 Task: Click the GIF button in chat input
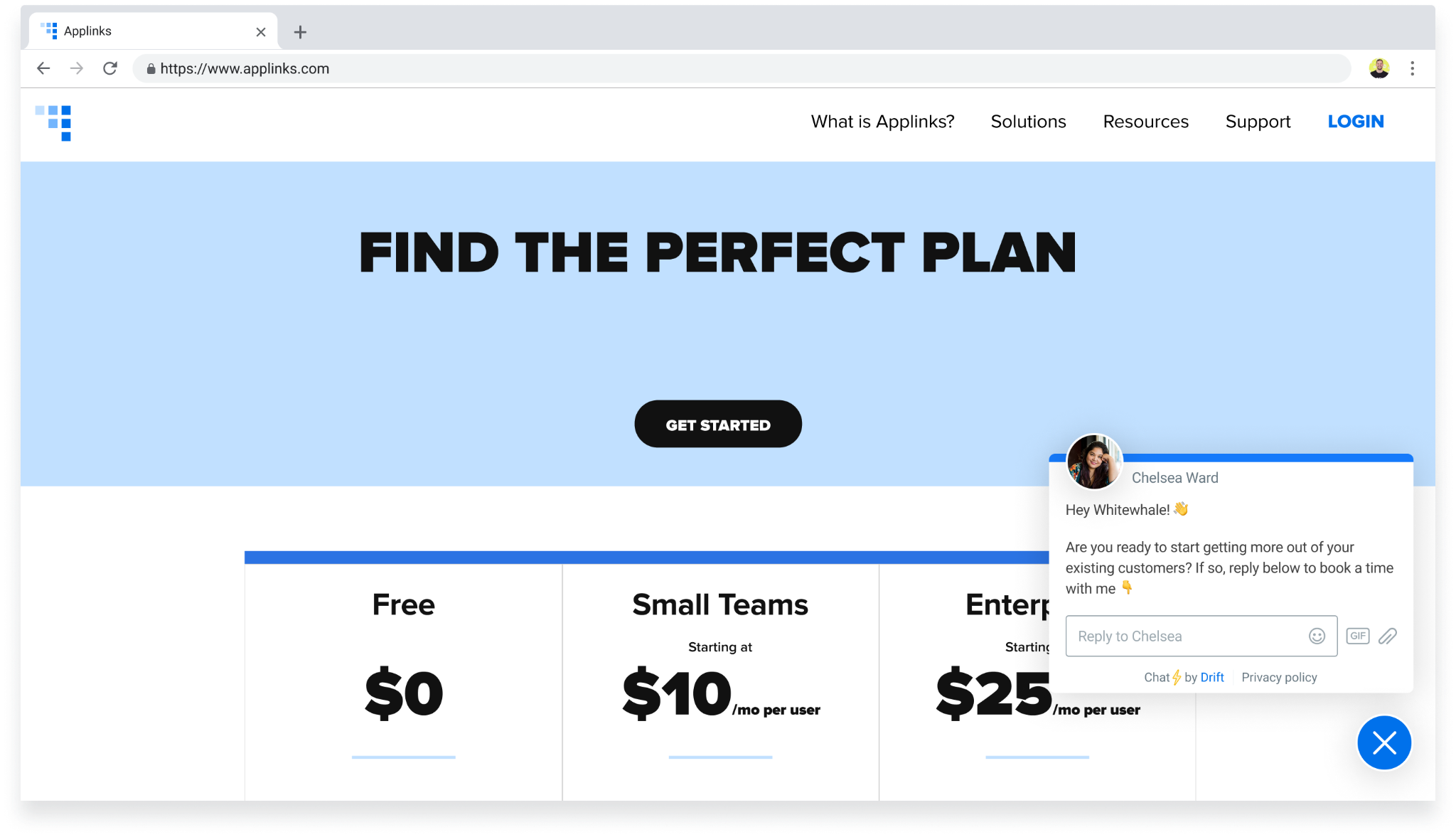[x=1357, y=636]
